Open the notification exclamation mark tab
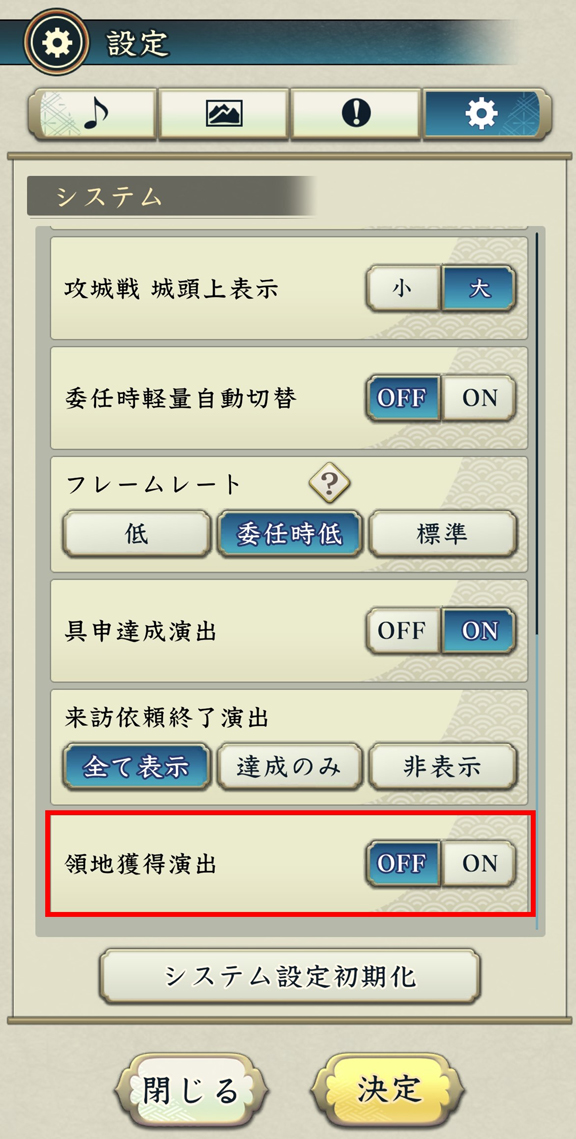This screenshot has width=576, height=1139. [x=356, y=113]
